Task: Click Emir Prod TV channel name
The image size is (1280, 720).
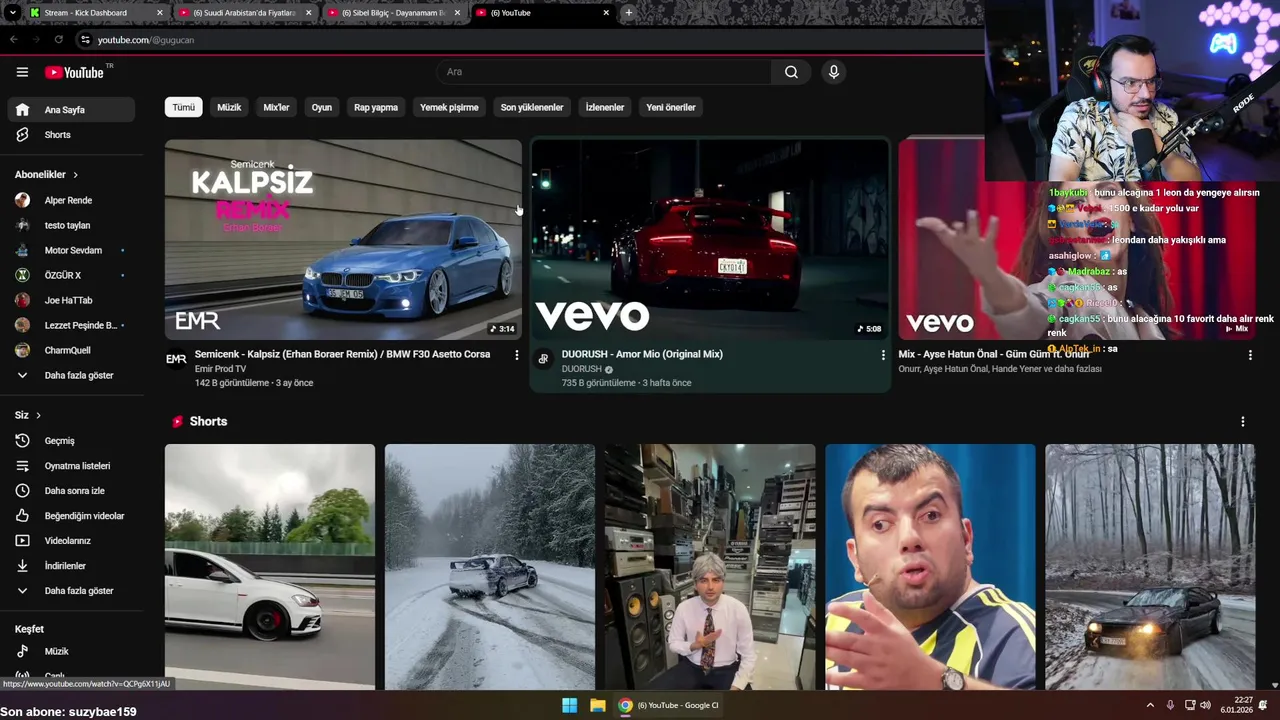Action: pos(220,369)
